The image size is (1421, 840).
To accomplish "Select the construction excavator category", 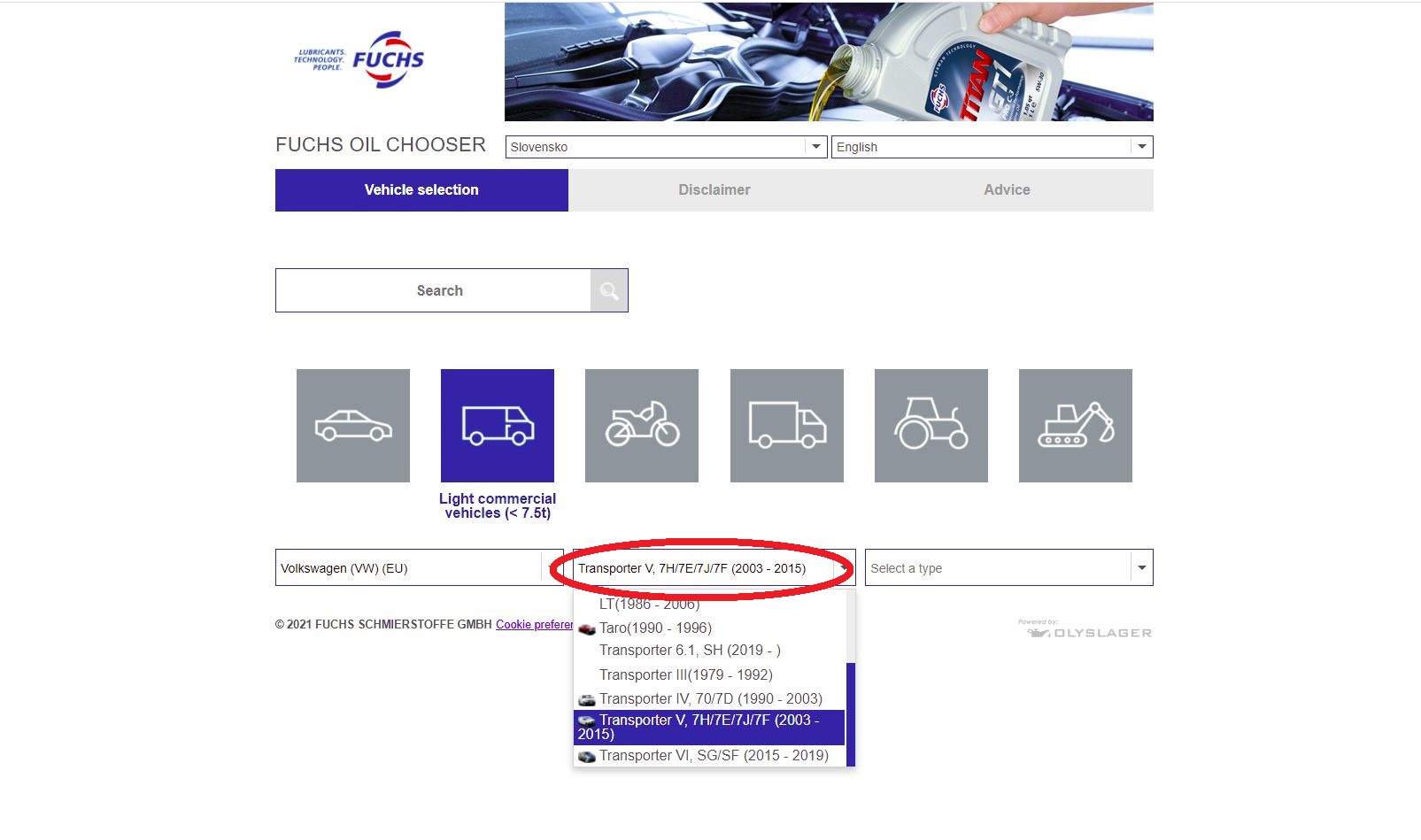I will 1076,426.
